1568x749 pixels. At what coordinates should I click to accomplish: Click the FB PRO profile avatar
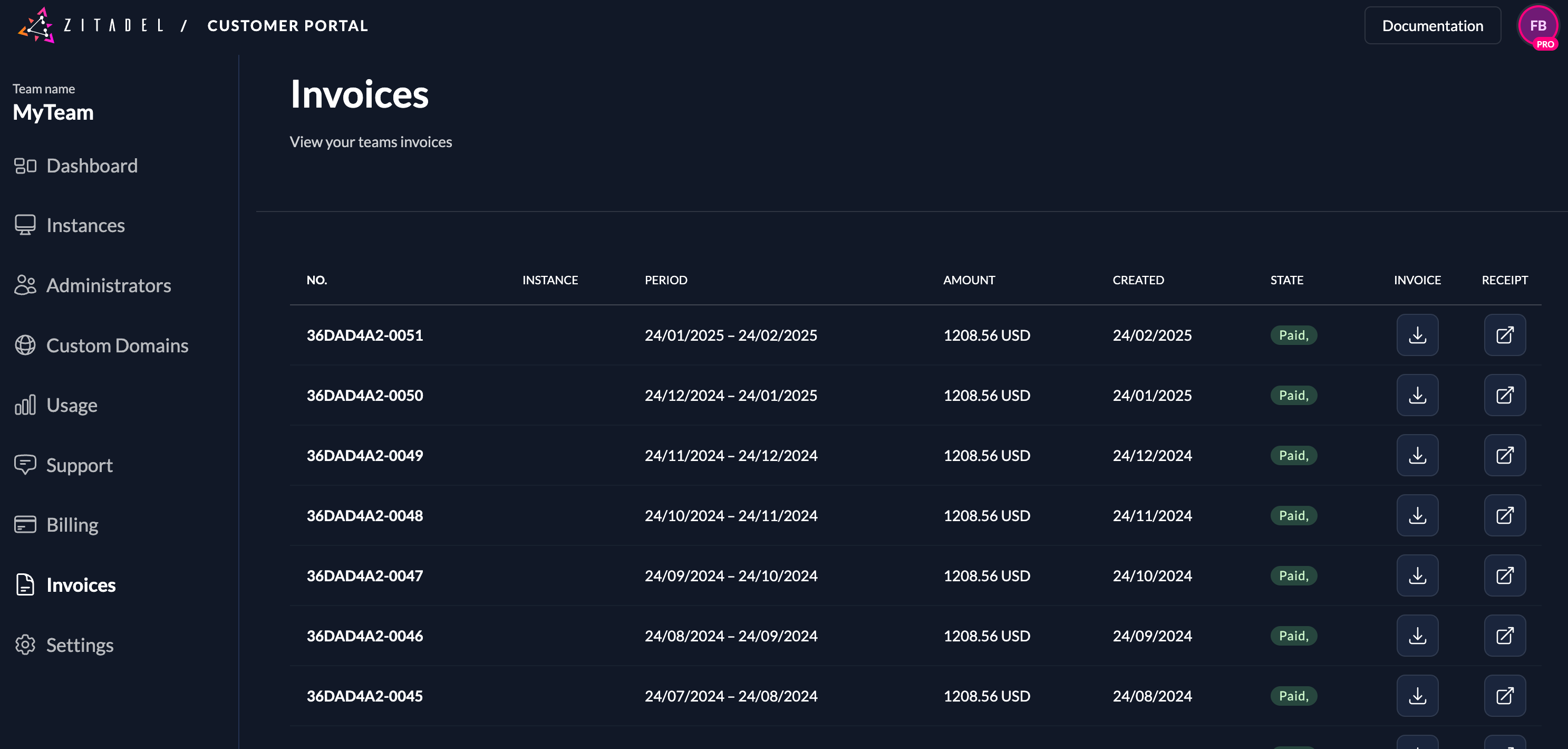(1537, 25)
